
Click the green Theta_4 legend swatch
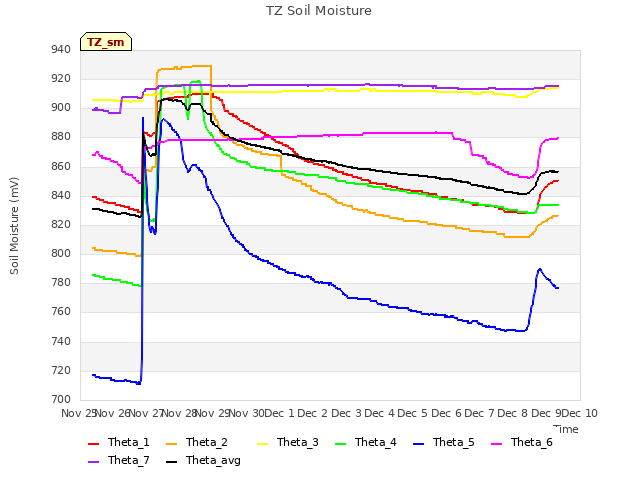point(340,444)
